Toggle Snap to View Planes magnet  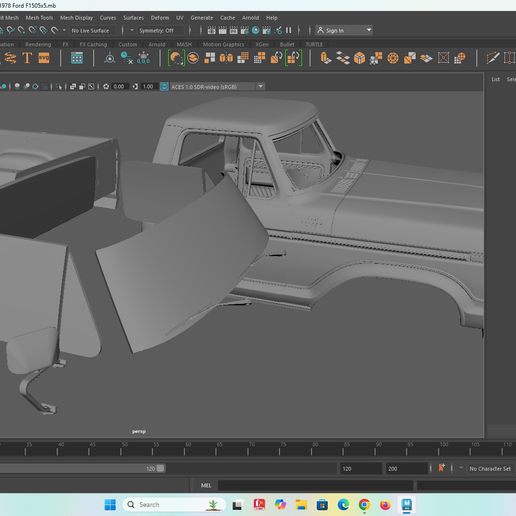(43, 30)
